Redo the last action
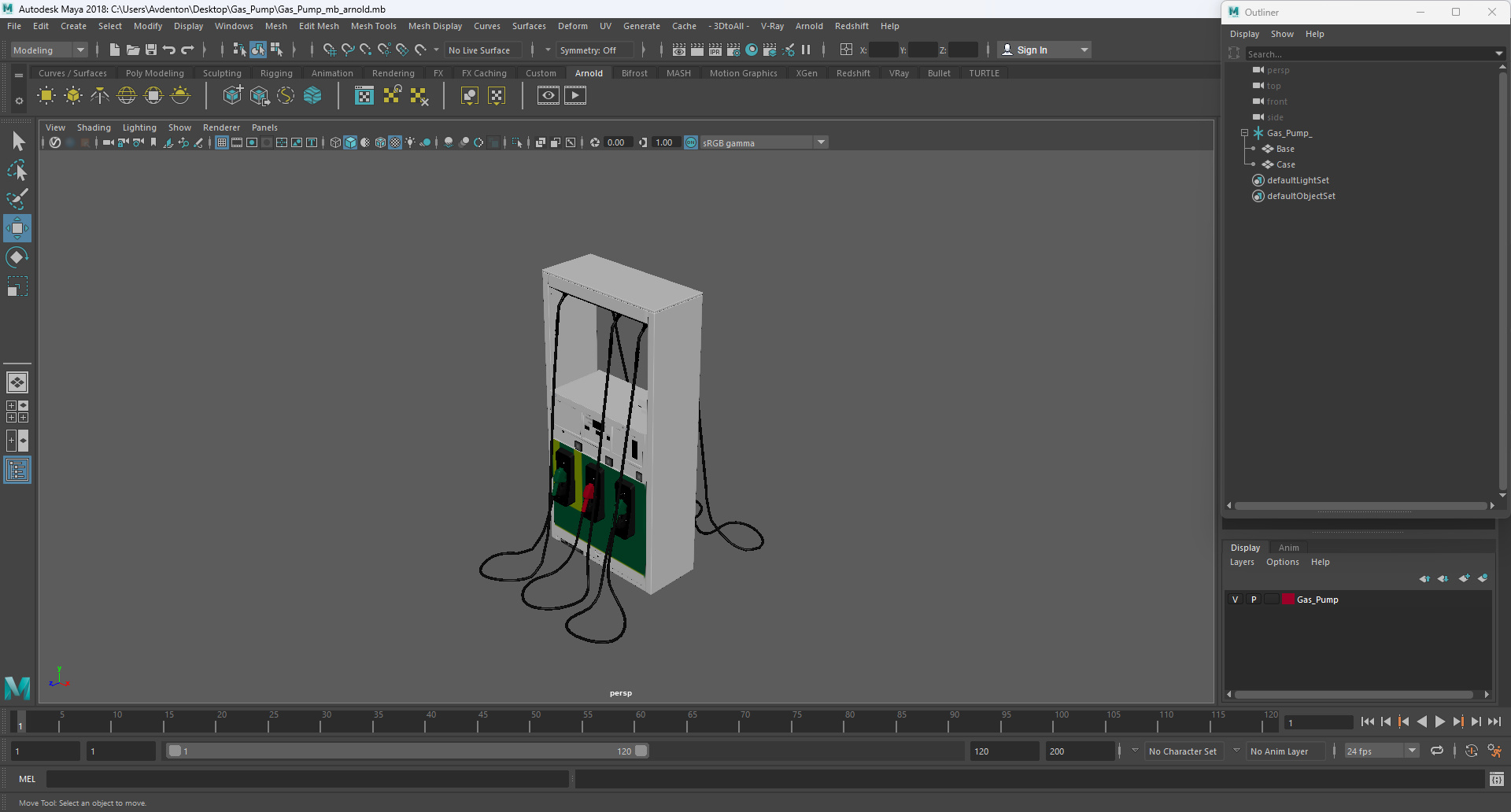 coord(187,50)
